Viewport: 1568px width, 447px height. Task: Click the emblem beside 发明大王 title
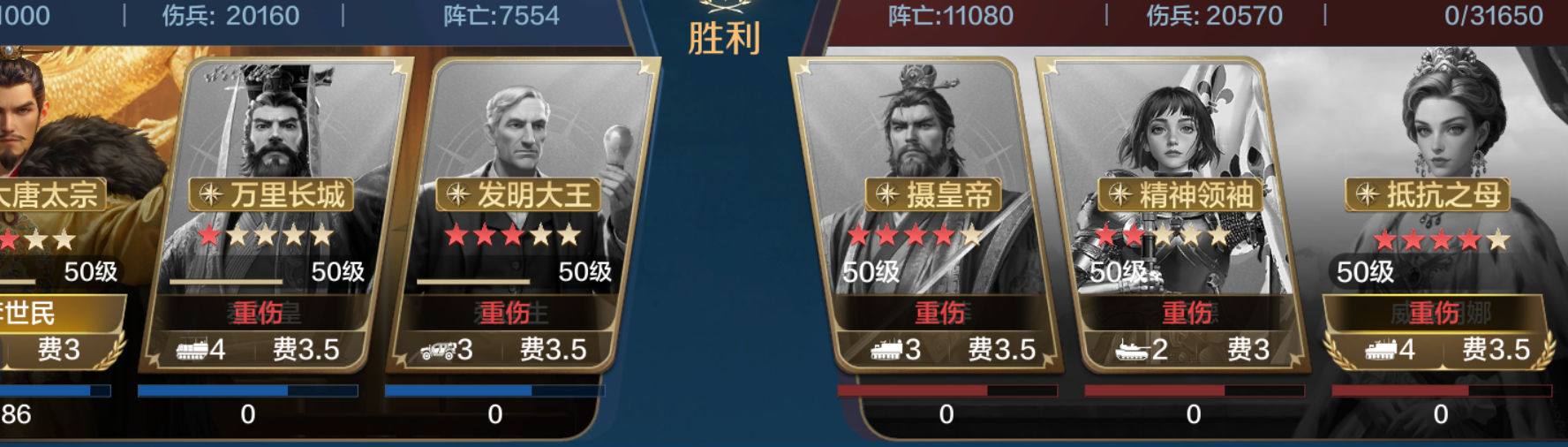coord(457,194)
